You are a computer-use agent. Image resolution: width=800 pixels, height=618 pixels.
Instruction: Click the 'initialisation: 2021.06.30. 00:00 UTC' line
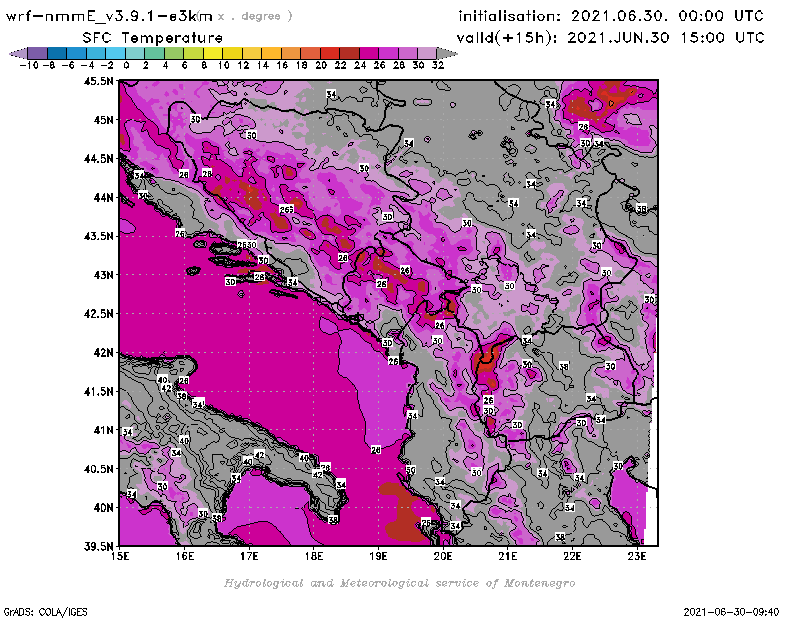[611, 16]
